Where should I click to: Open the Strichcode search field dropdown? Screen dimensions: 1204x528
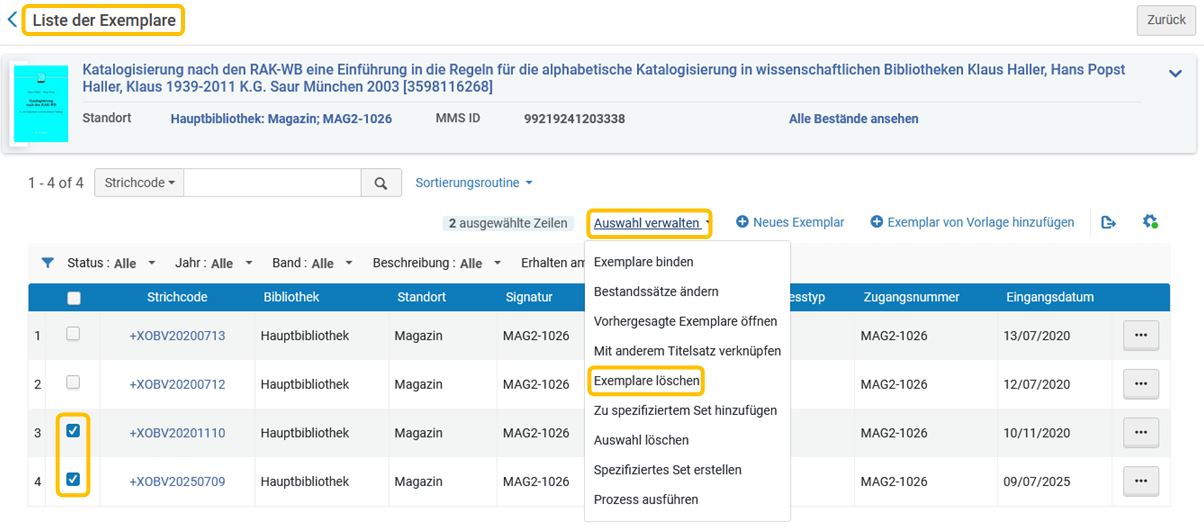pos(139,183)
